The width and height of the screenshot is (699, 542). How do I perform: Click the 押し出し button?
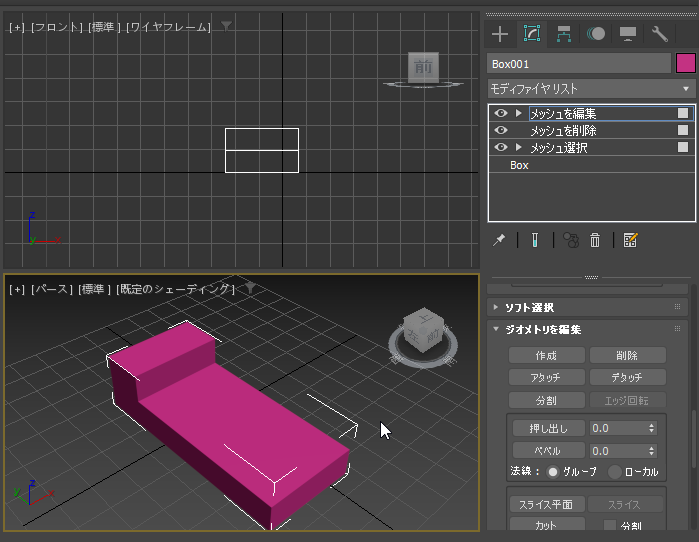(548, 428)
